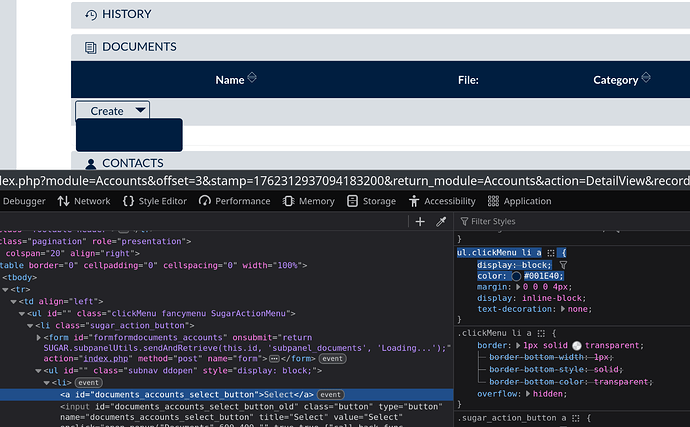The image size is (690, 427).
Task: Click the event badge after Select anchor
Action: click(332, 395)
